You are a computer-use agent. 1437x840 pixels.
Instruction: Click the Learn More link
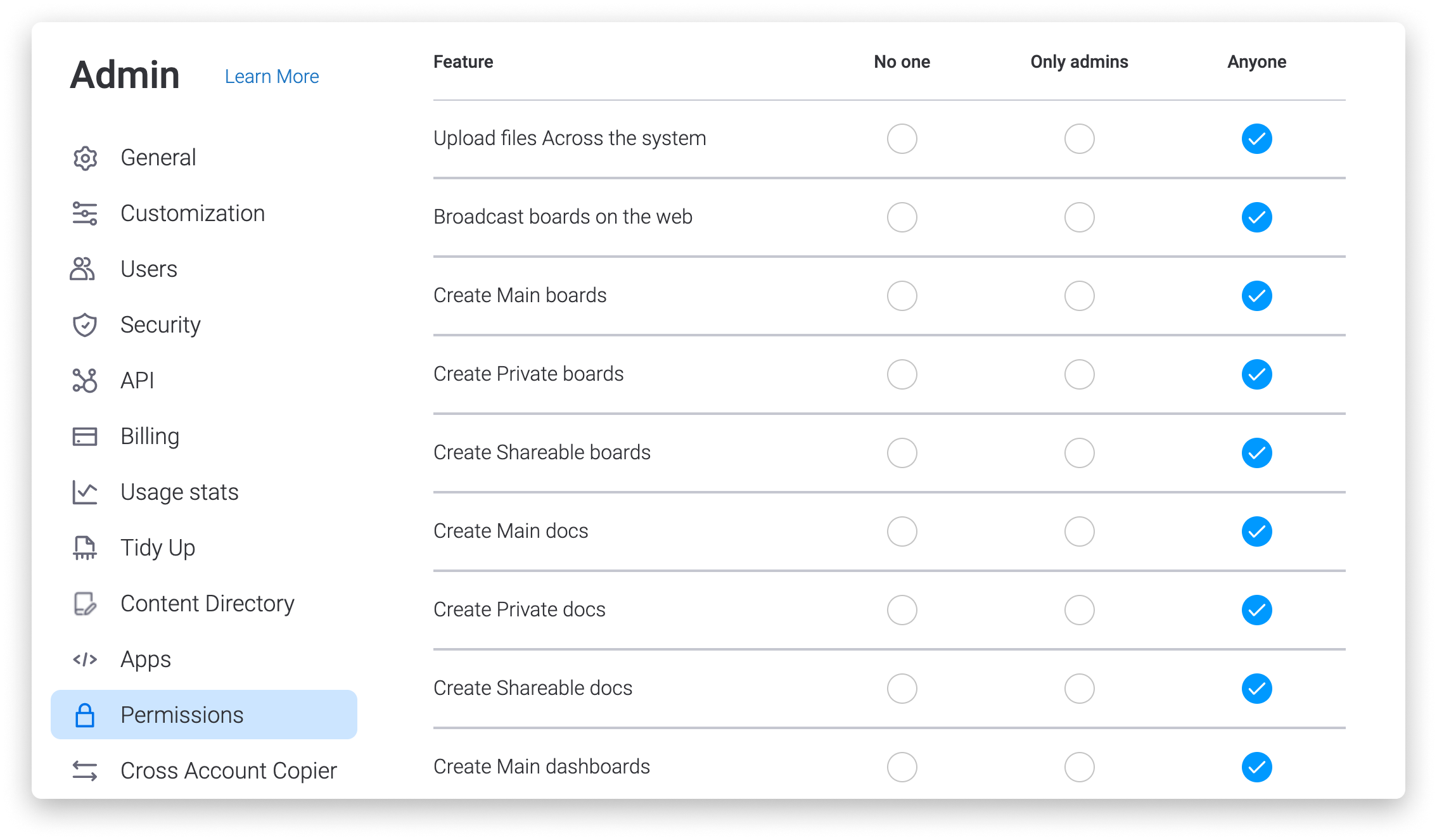coord(272,77)
